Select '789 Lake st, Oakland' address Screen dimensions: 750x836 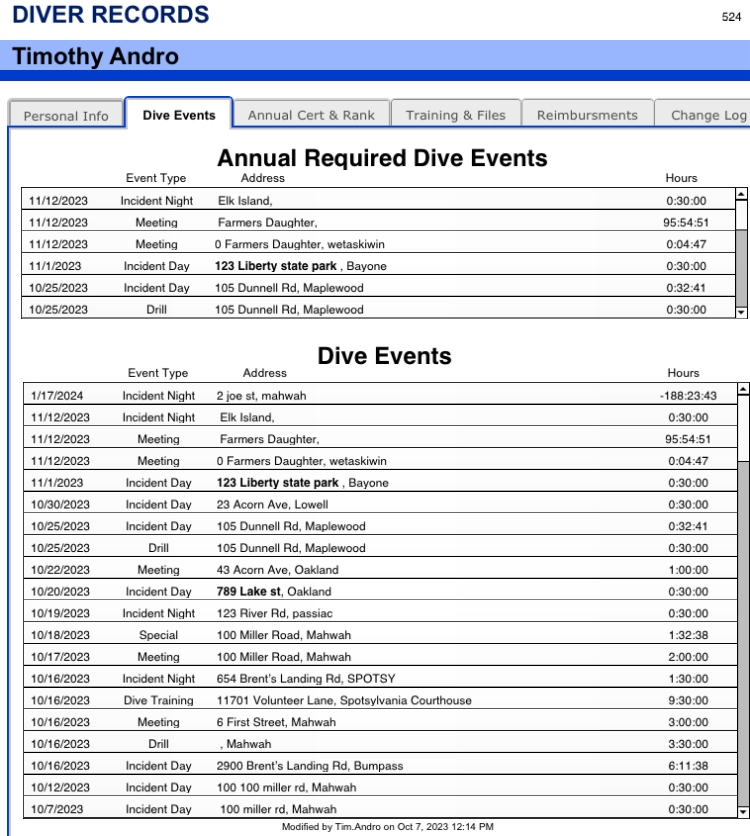[273, 591]
